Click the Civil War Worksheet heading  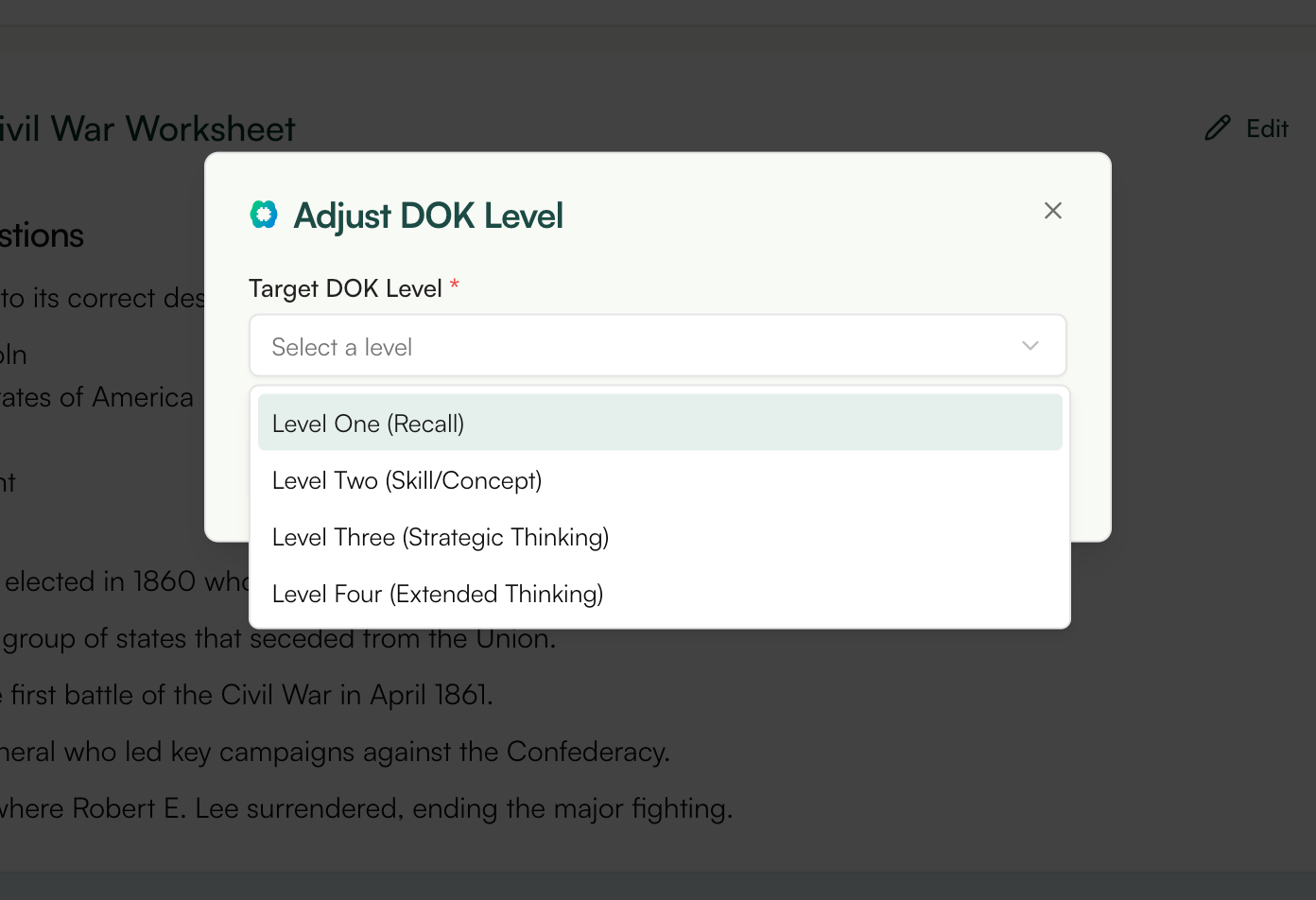[x=147, y=128]
